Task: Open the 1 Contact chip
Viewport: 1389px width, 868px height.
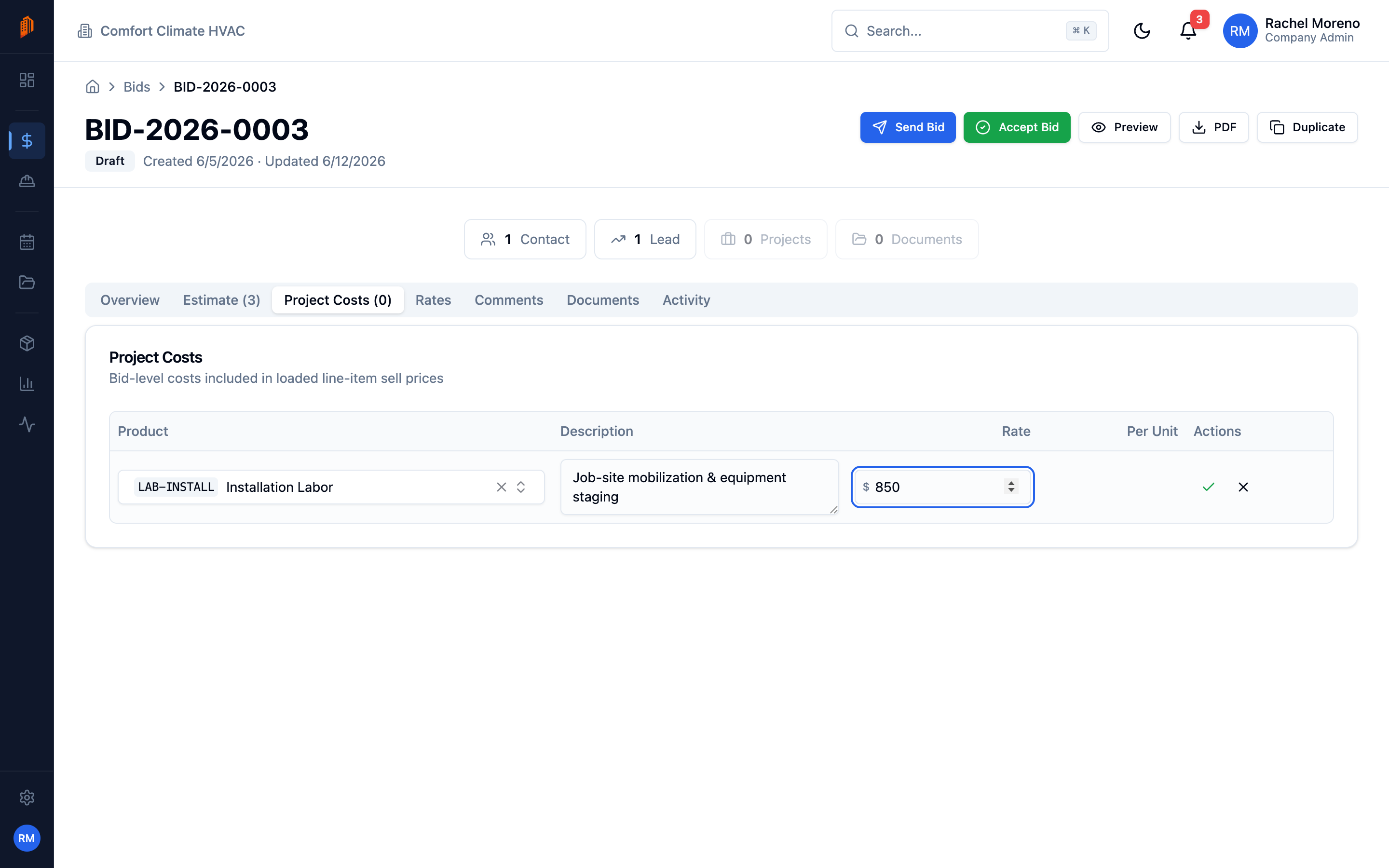Action: click(x=525, y=239)
